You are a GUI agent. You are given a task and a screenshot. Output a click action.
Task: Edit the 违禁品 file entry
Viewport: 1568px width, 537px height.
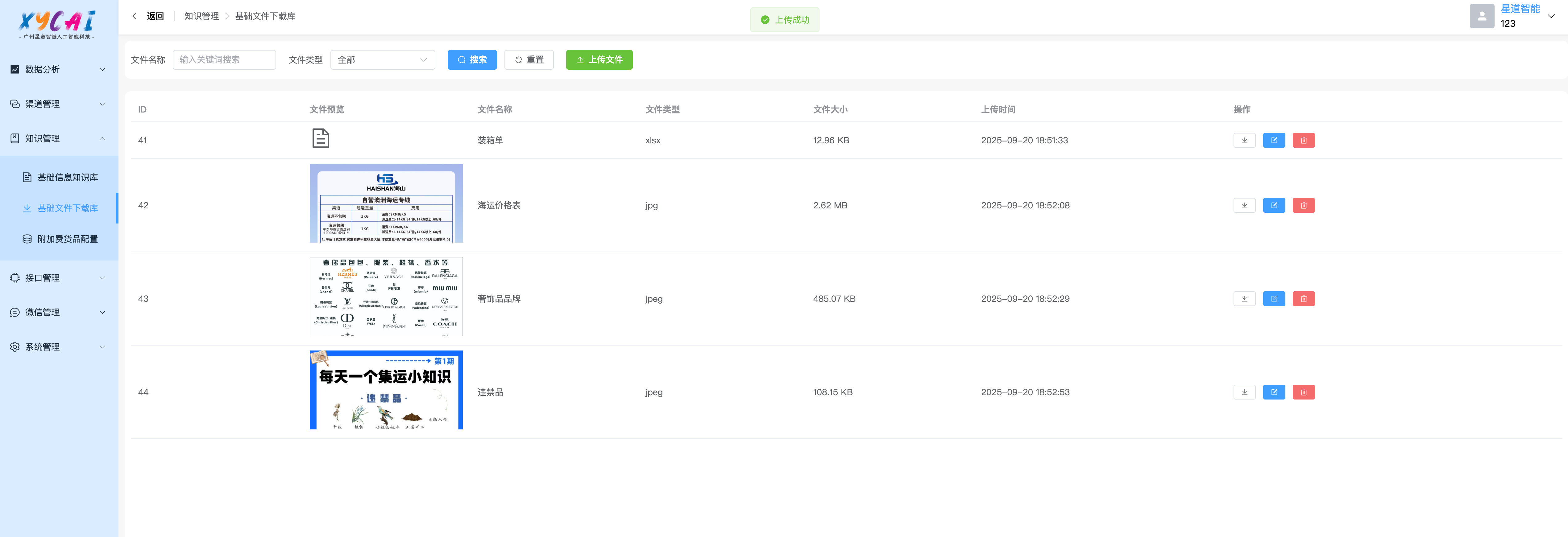(x=1273, y=392)
